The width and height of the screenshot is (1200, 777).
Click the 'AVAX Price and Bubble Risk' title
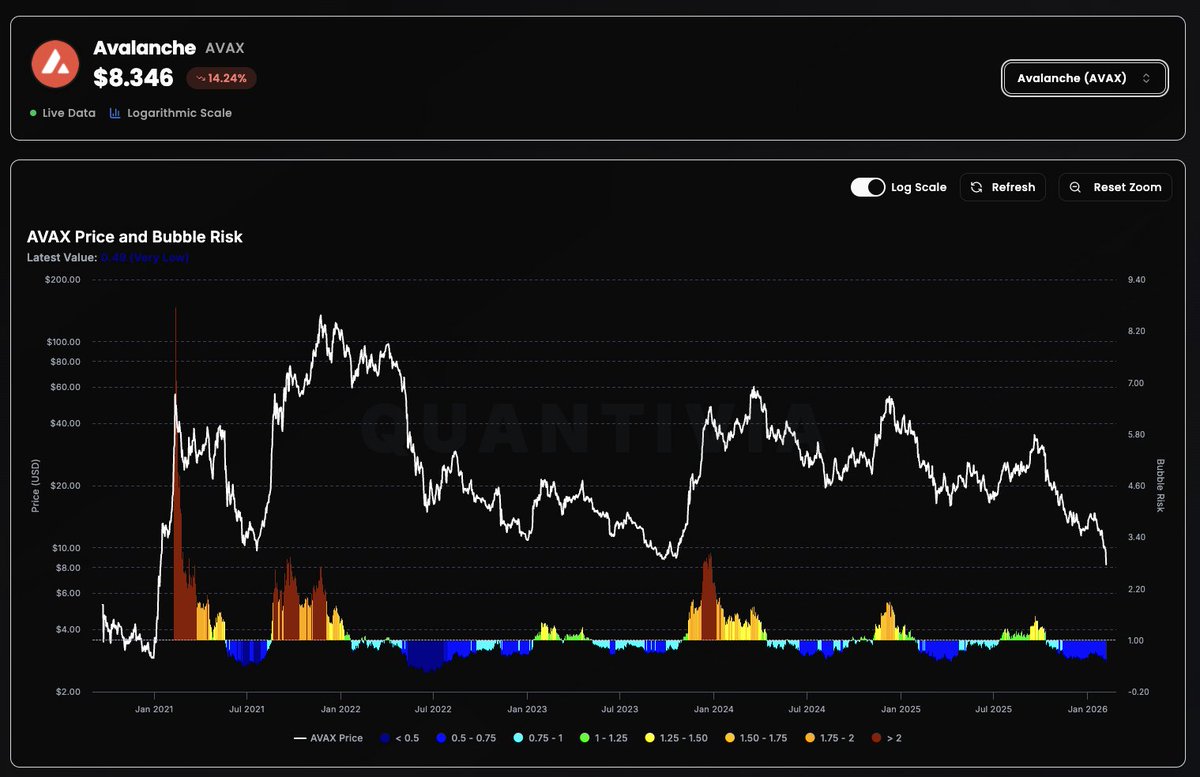click(x=135, y=237)
